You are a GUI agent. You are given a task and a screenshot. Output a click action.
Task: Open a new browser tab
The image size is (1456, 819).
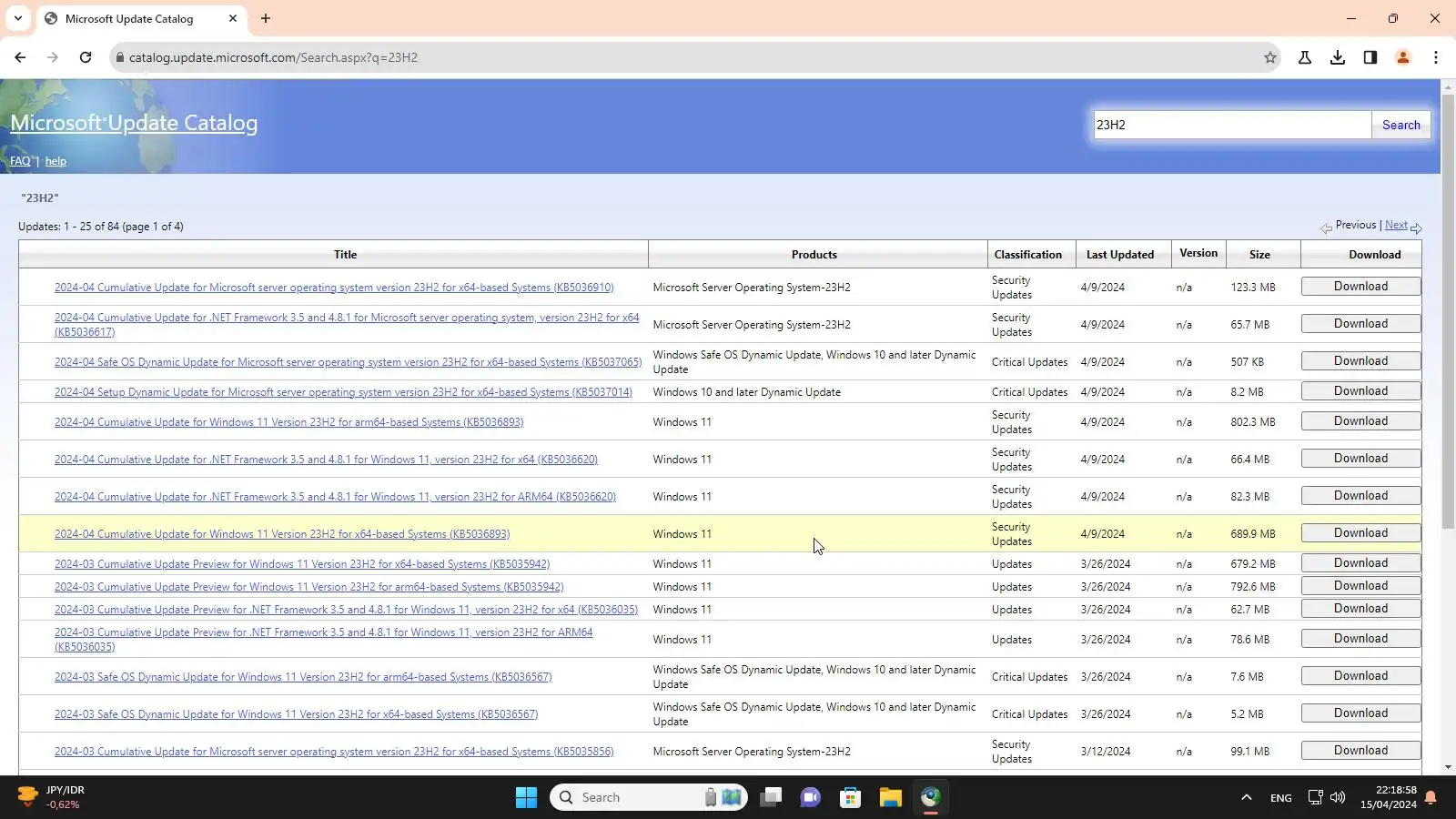point(266,18)
